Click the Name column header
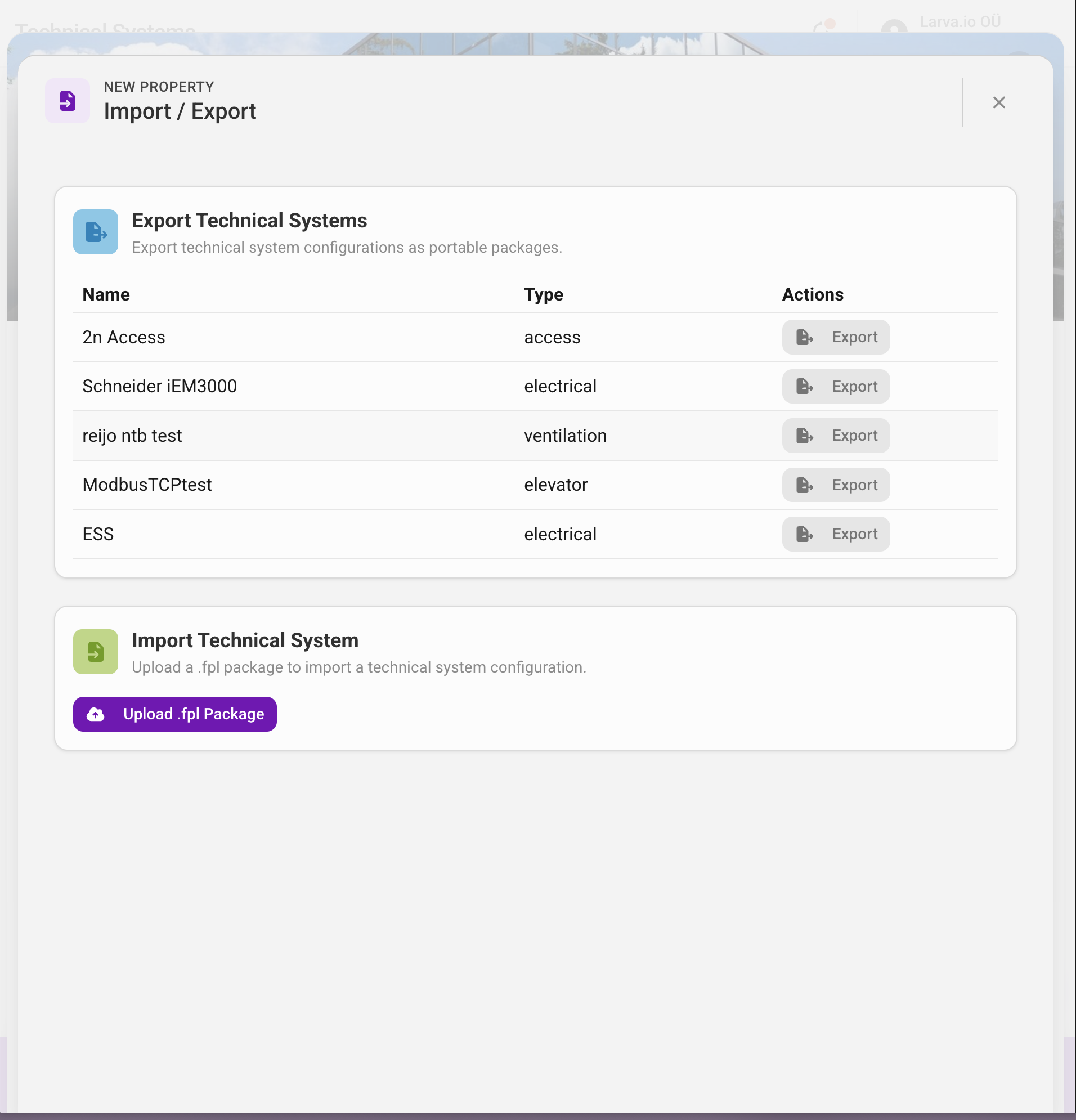The width and height of the screenshot is (1076, 1120). pyautogui.click(x=105, y=294)
